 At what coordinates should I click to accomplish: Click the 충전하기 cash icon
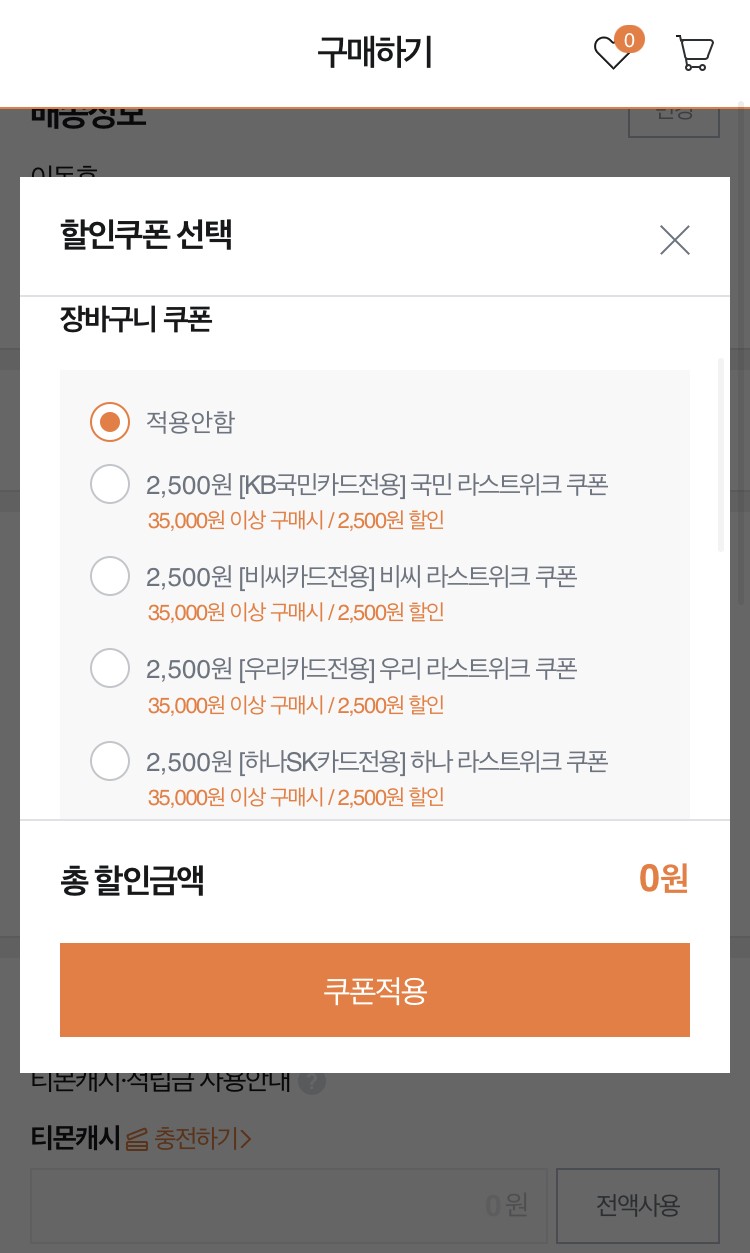coord(137,1138)
